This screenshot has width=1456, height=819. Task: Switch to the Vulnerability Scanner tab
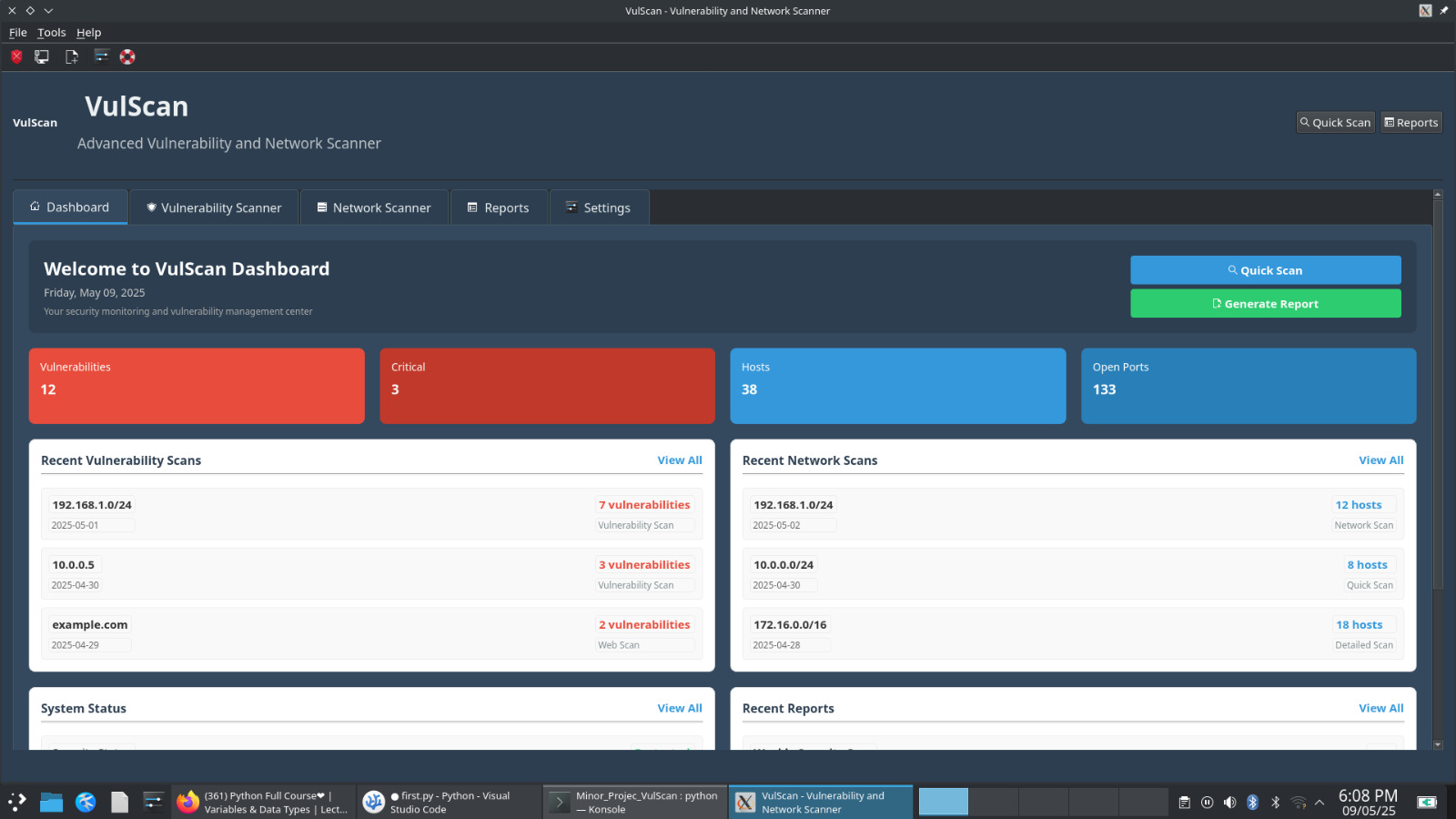tap(214, 207)
